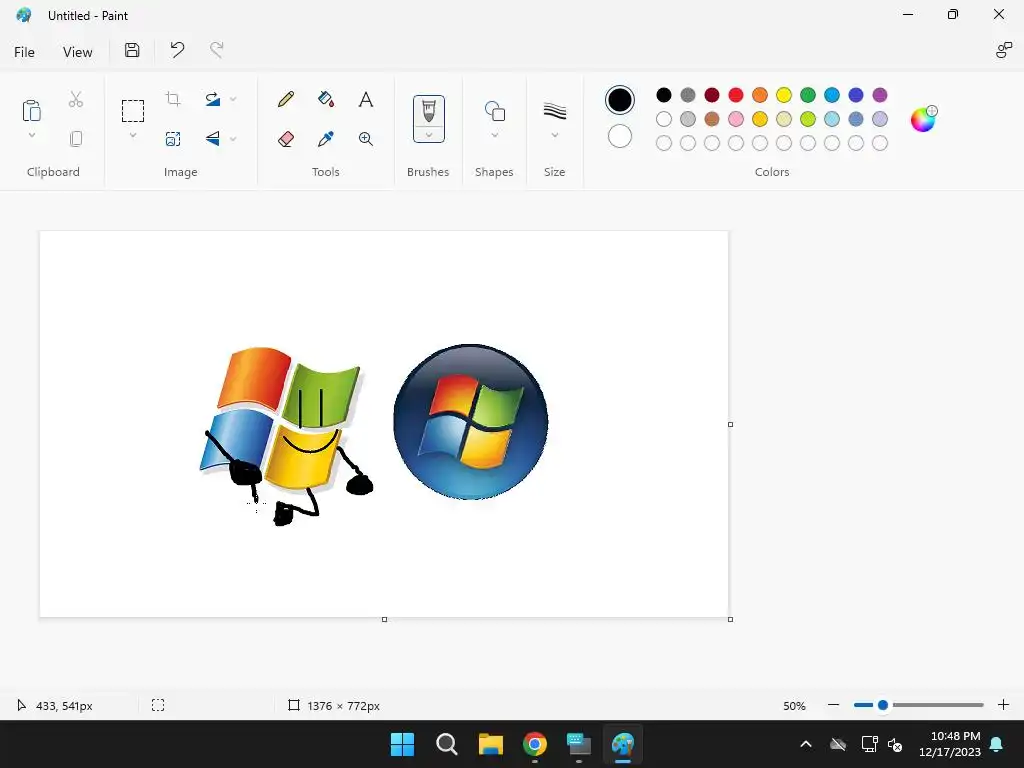
Task: Pick the orange color swatch
Action: click(760, 95)
